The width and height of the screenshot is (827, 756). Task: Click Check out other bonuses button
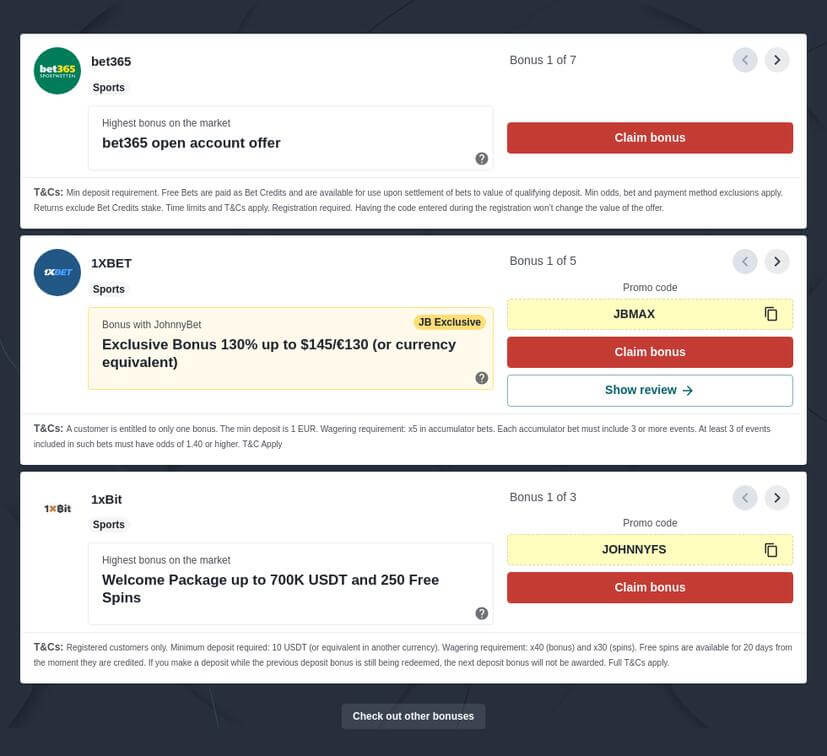[x=413, y=716]
